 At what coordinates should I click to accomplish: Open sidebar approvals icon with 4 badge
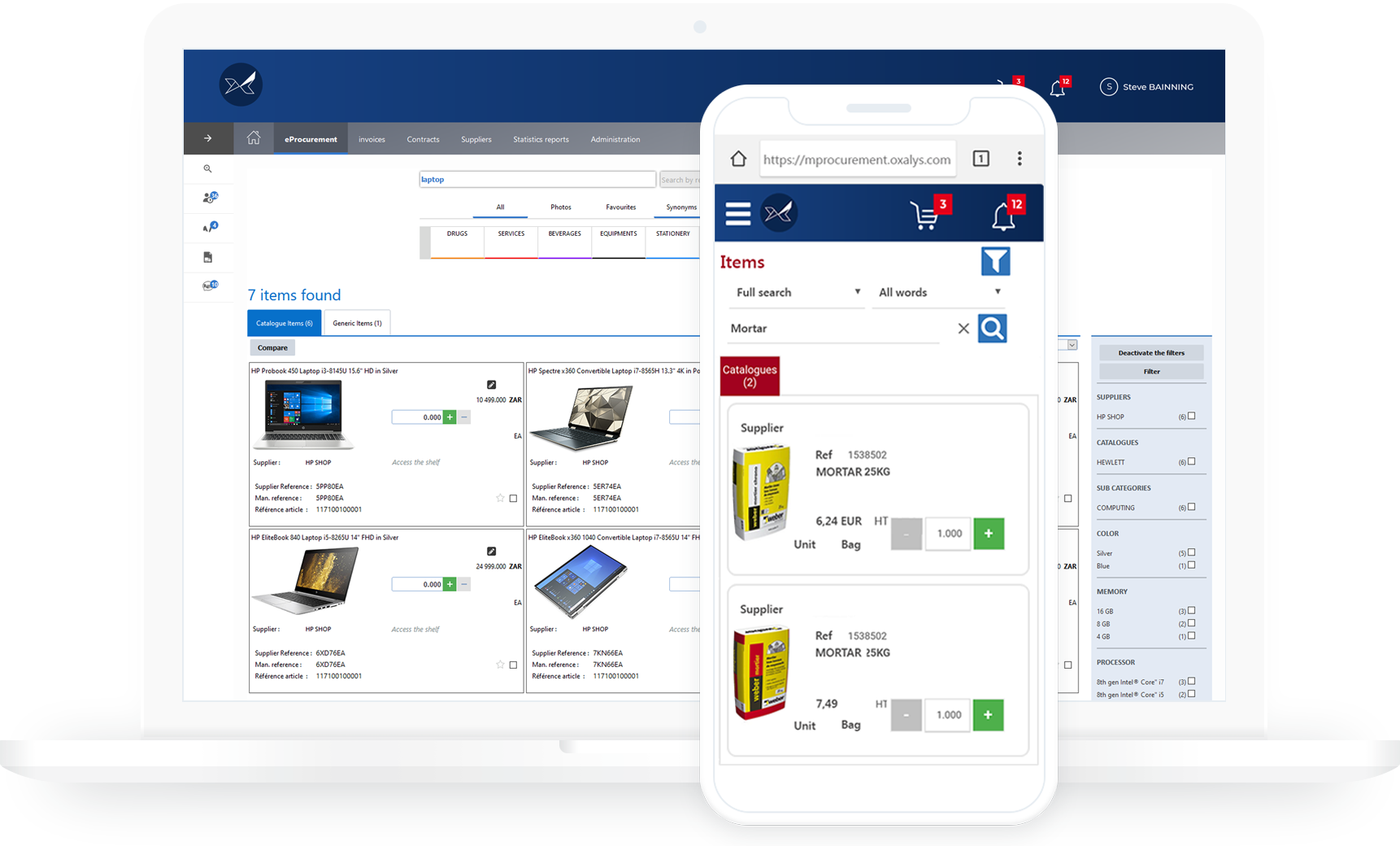[x=210, y=227]
